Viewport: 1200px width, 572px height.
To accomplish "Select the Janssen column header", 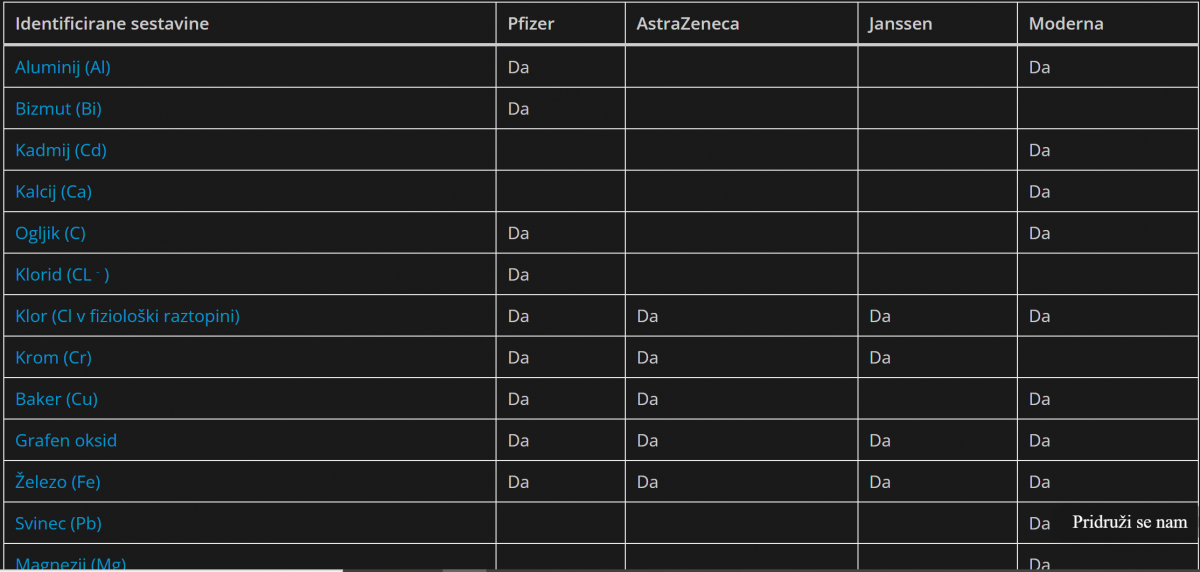I will 900,24.
